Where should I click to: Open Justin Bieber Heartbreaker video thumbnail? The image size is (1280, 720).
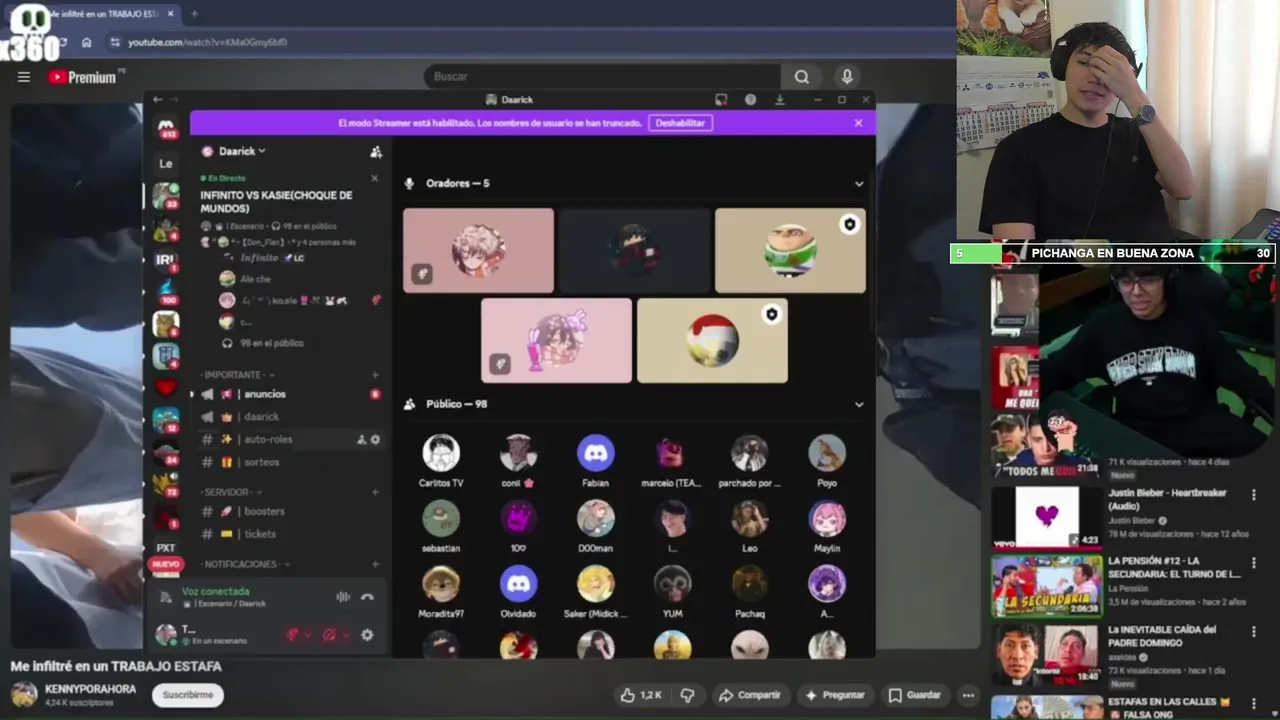[x=1046, y=517]
